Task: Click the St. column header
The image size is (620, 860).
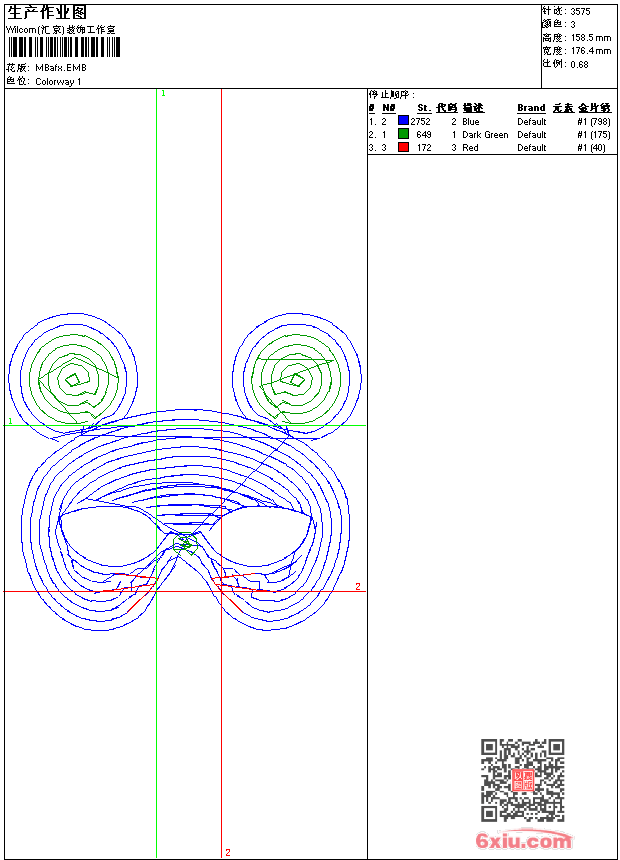Action: point(424,108)
